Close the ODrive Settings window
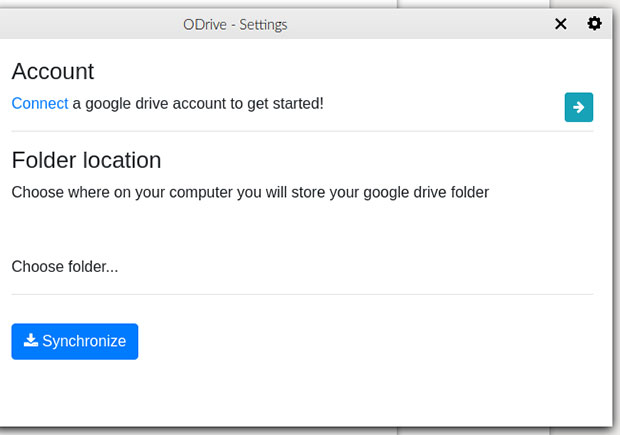The width and height of the screenshot is (620, 435). [x=561, y=24]
